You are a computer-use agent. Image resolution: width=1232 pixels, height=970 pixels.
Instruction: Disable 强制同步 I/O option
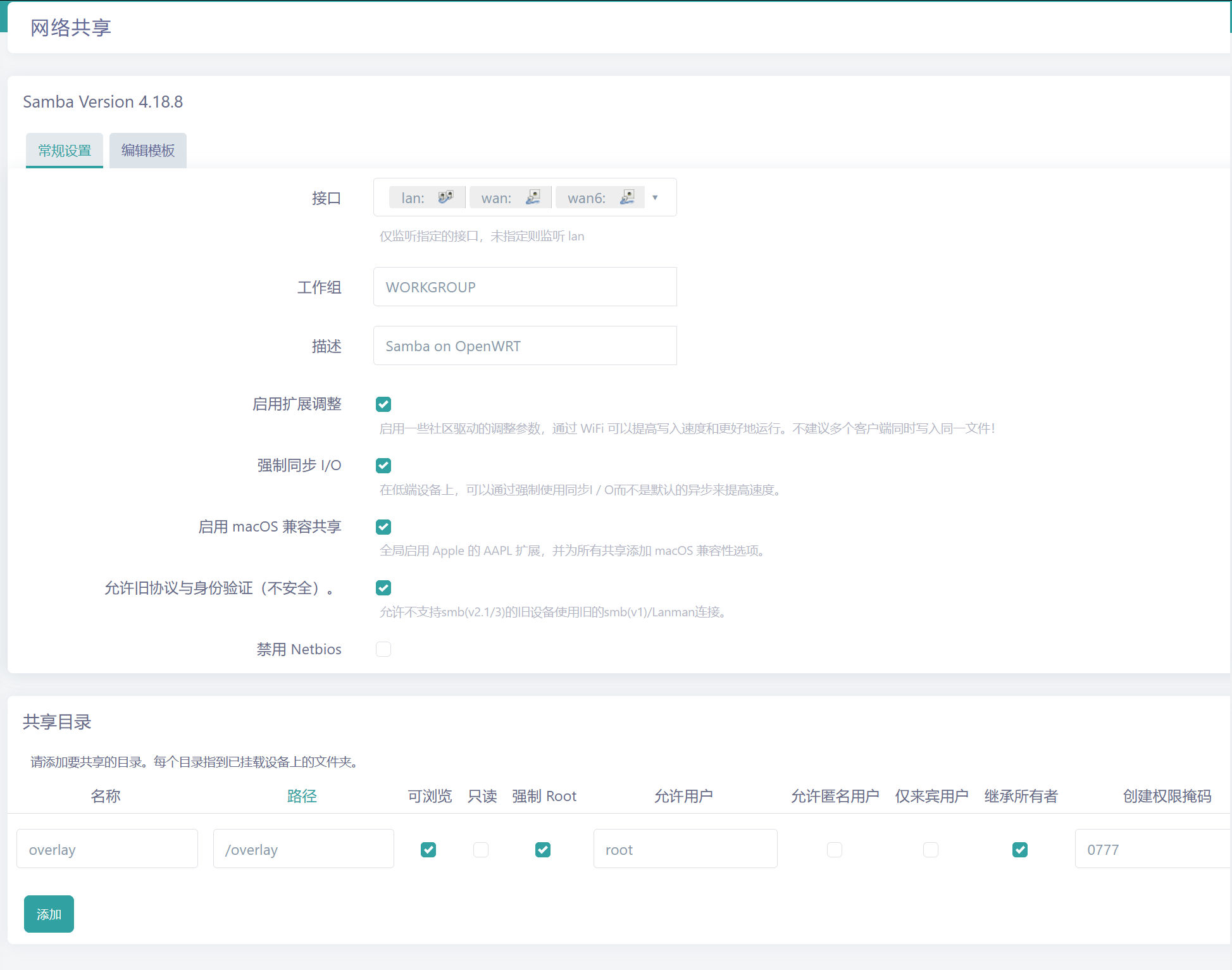click(x=383, y=465)
